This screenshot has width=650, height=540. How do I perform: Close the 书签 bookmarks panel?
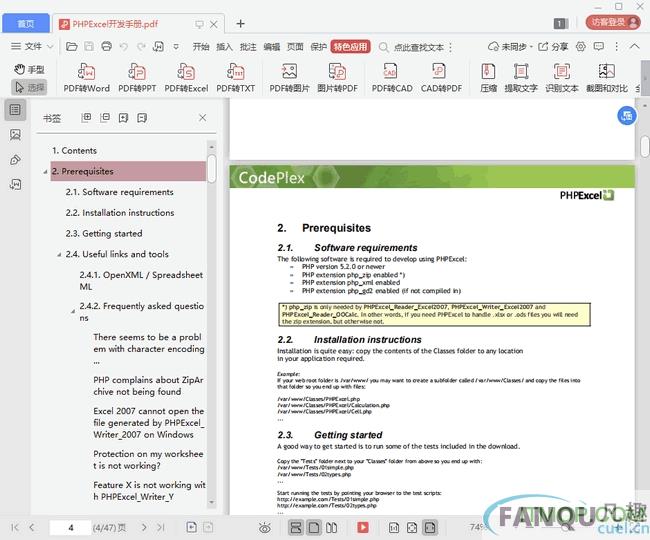click(202, 118)
